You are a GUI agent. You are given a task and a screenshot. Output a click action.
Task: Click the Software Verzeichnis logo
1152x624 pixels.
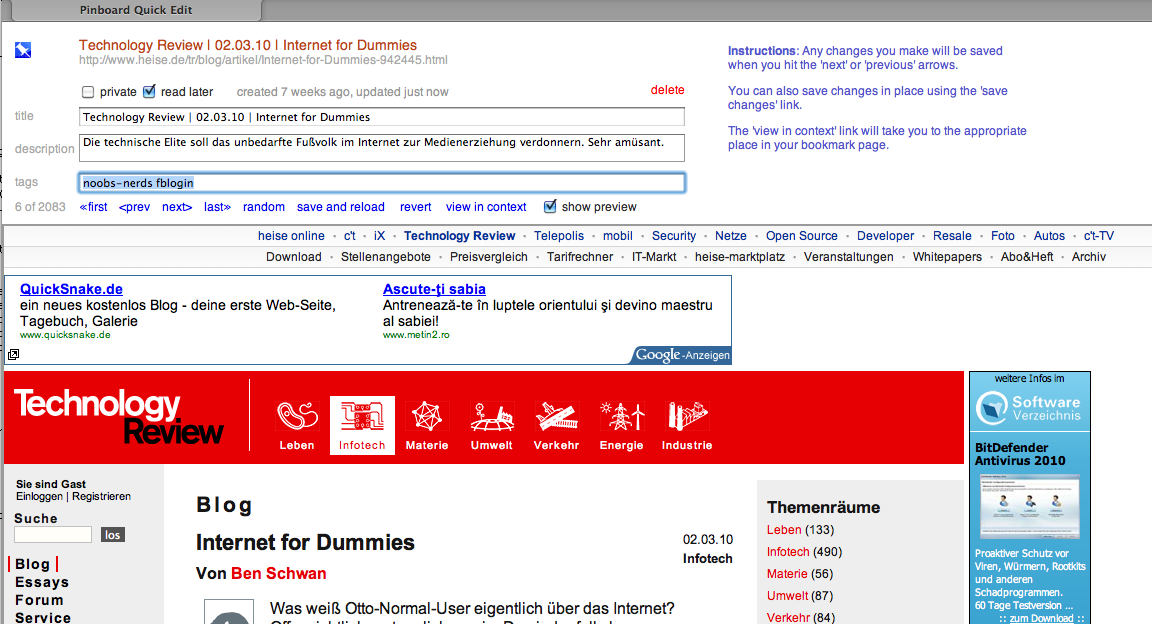(1029, 408)
